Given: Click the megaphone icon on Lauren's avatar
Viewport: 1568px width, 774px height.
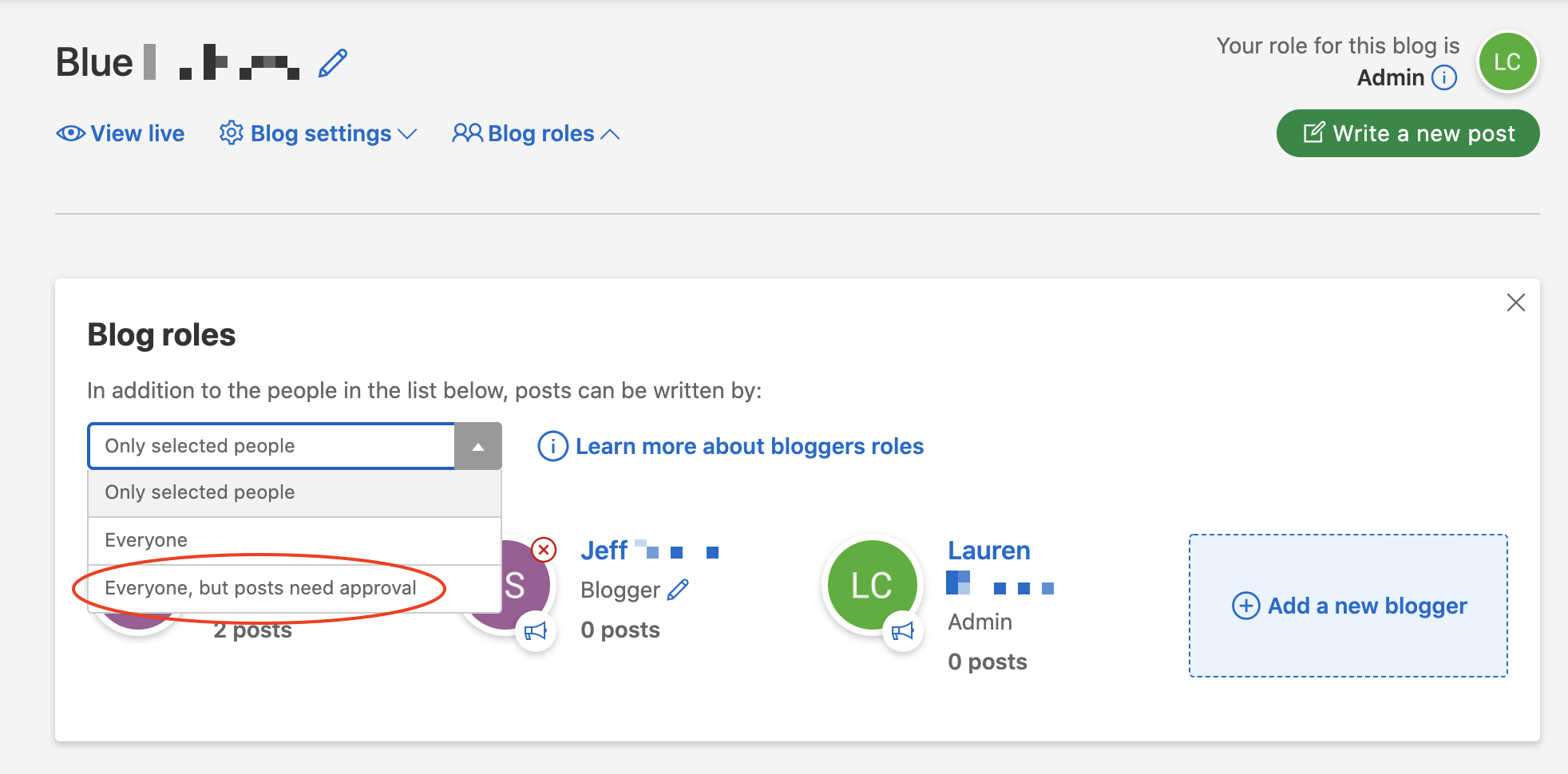Looking at the screenshot, I should (903, 631).
